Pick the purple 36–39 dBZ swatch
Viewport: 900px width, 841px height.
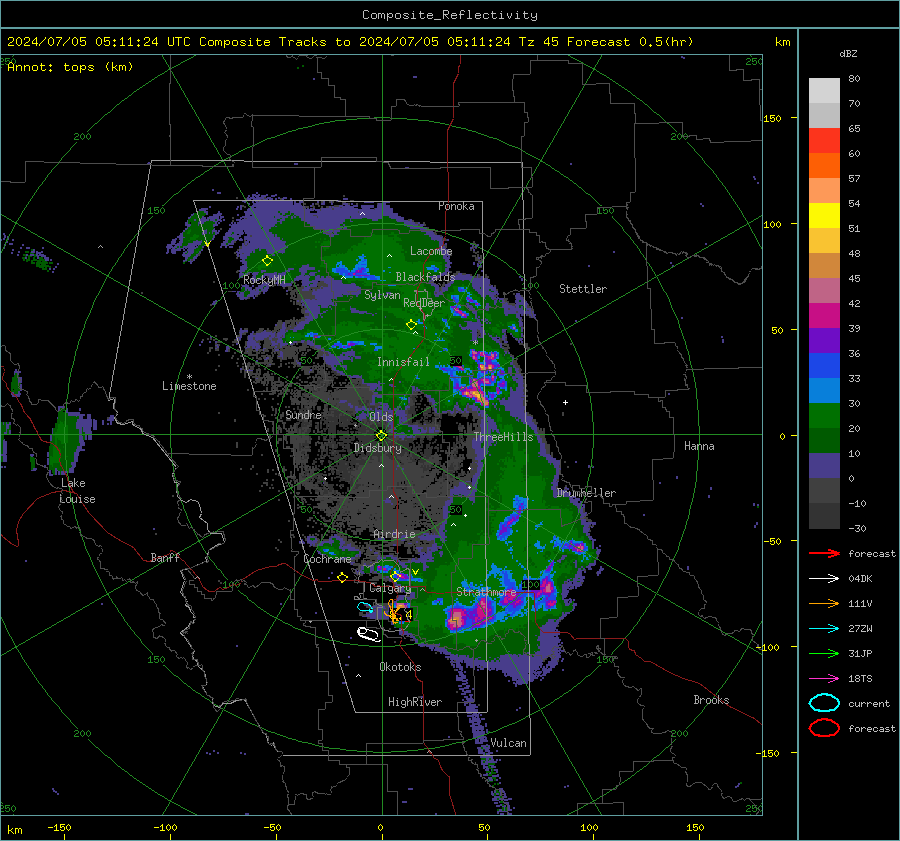824,340
